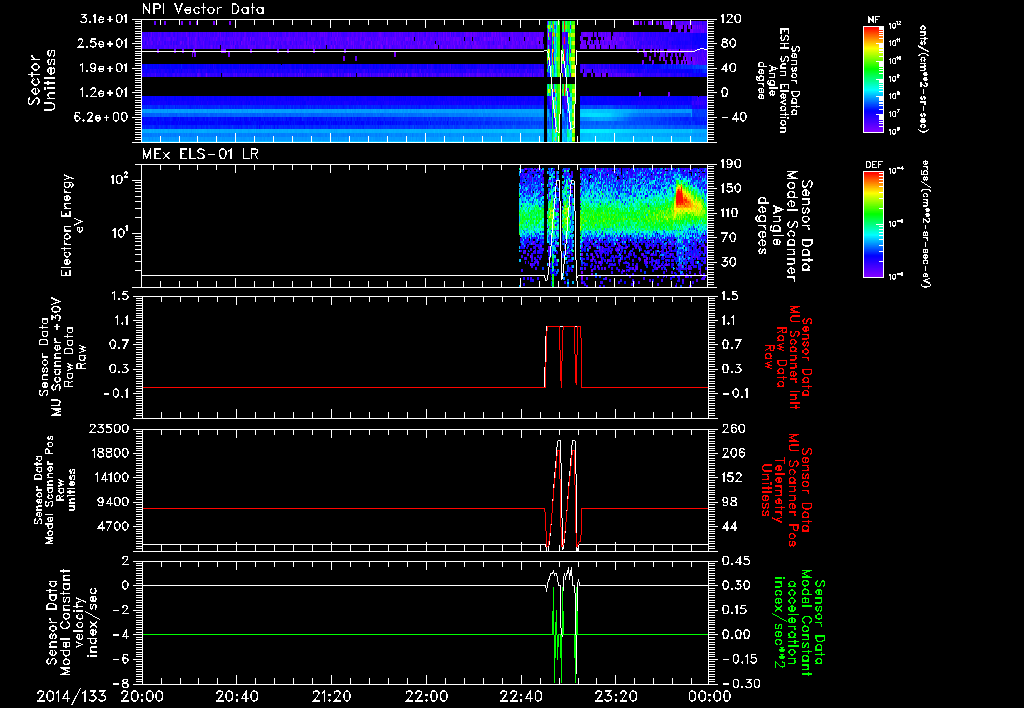This screenshot has width=1024, height=708.
Task: Click the 00:00 time tick label
Action: point(710,696)
